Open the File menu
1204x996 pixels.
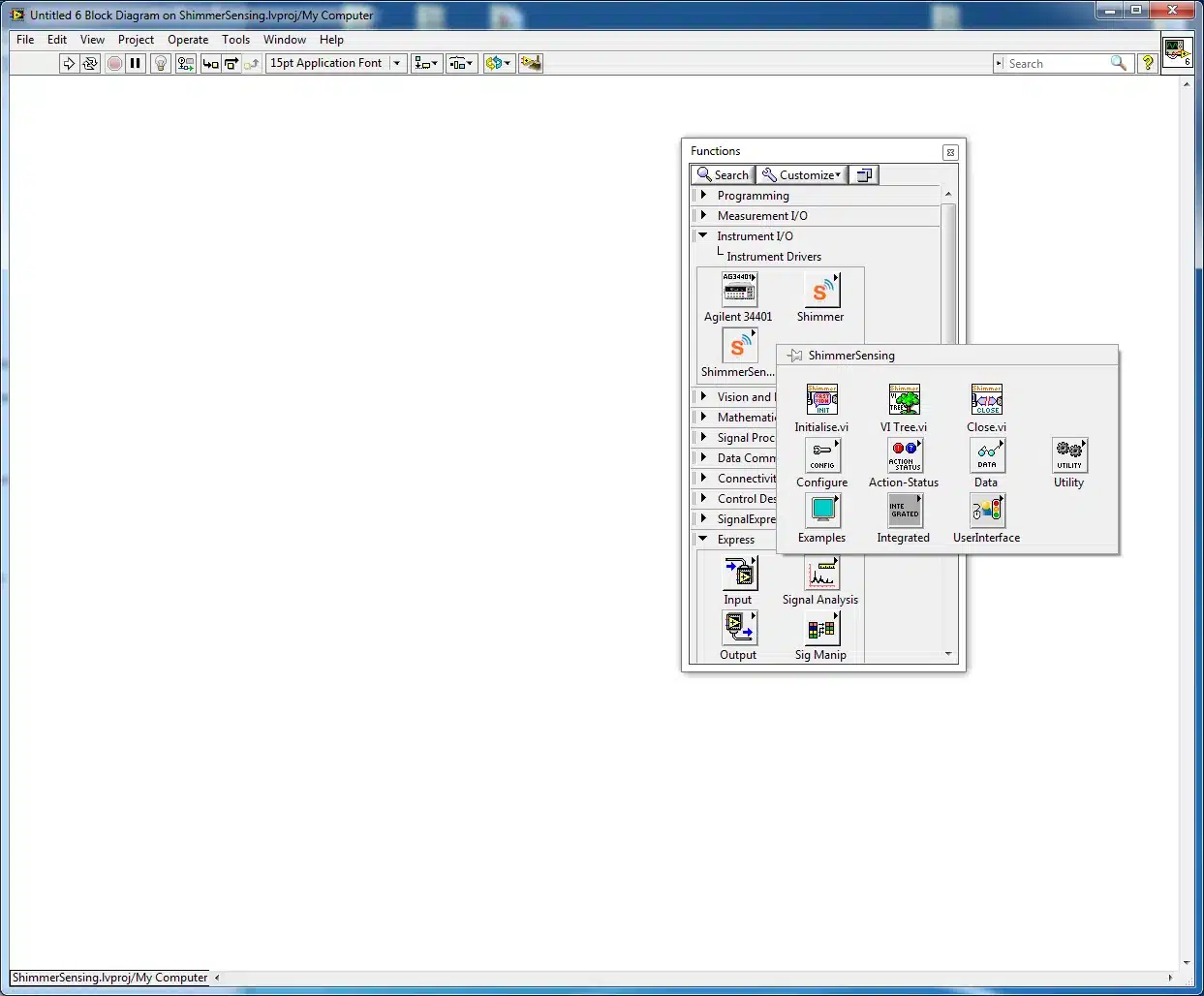[x=25, y=40]
